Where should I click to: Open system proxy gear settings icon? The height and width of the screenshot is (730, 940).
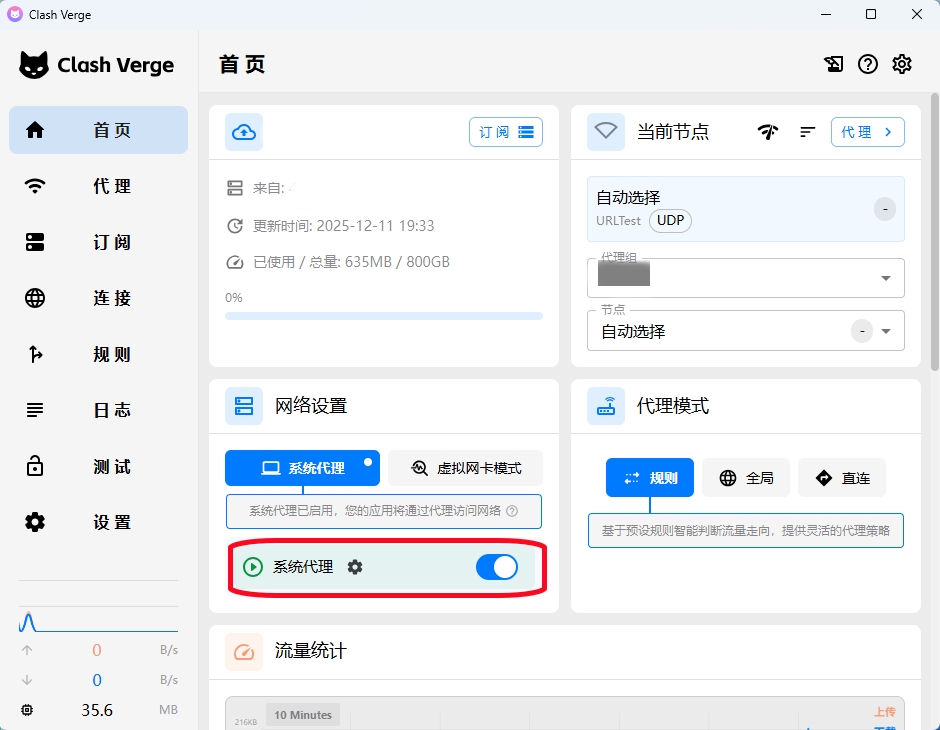(355, 567)
